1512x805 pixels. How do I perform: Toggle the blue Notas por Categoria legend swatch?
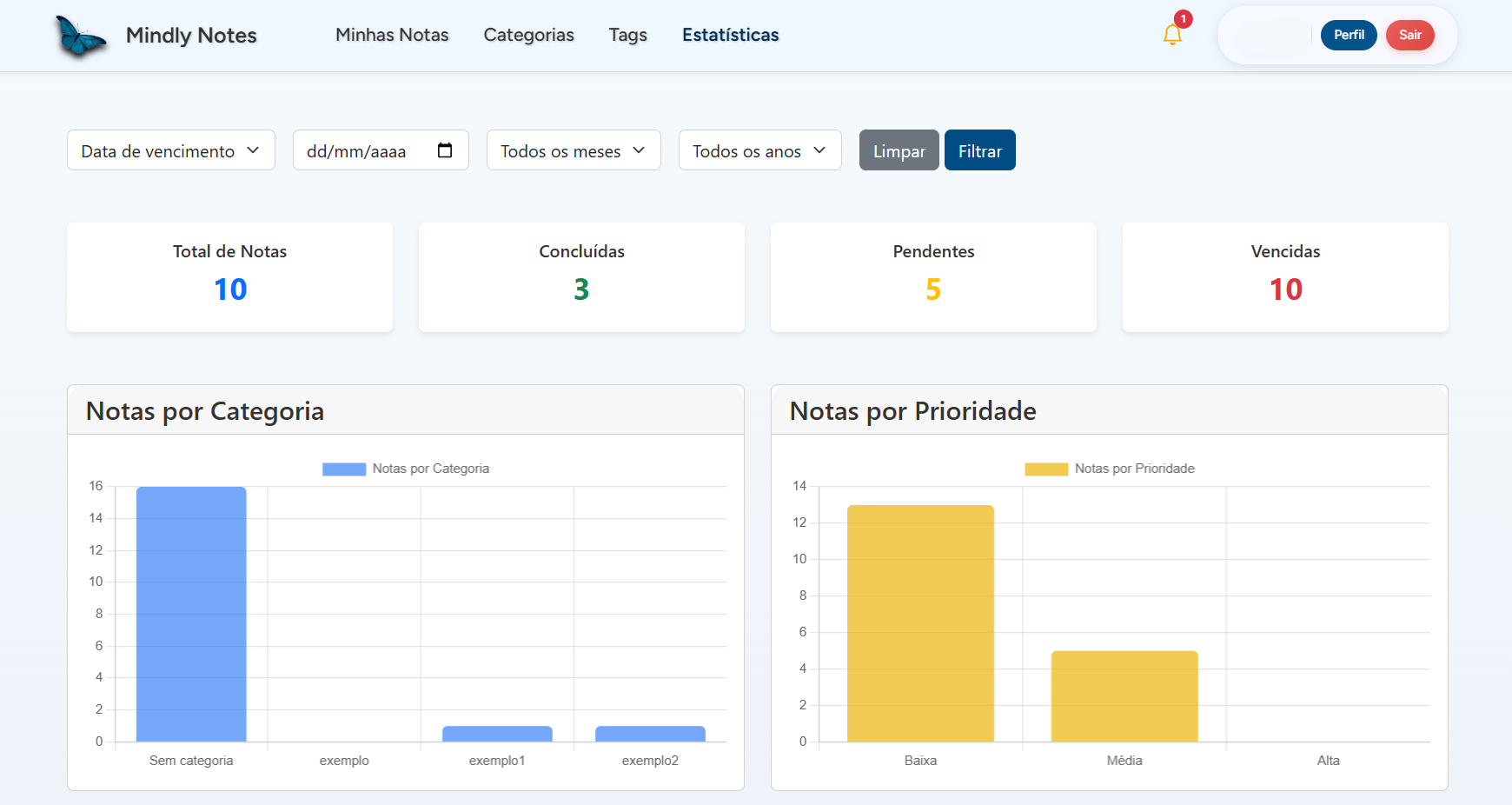tap(344, 469)
